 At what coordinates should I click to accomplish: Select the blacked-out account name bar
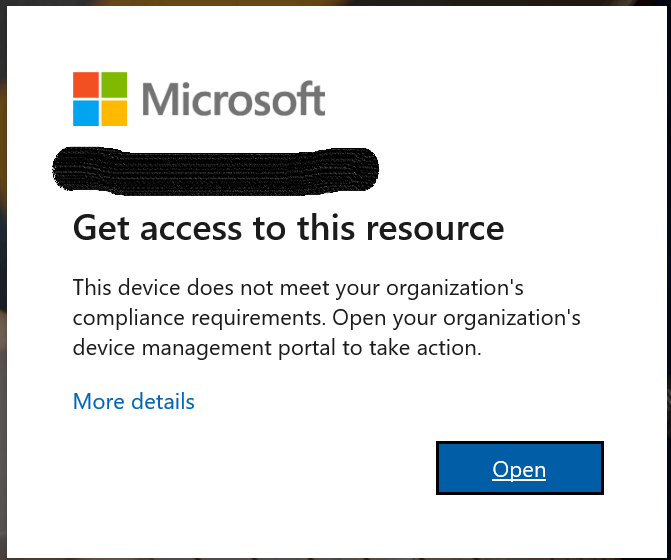[x=215, y=172]
